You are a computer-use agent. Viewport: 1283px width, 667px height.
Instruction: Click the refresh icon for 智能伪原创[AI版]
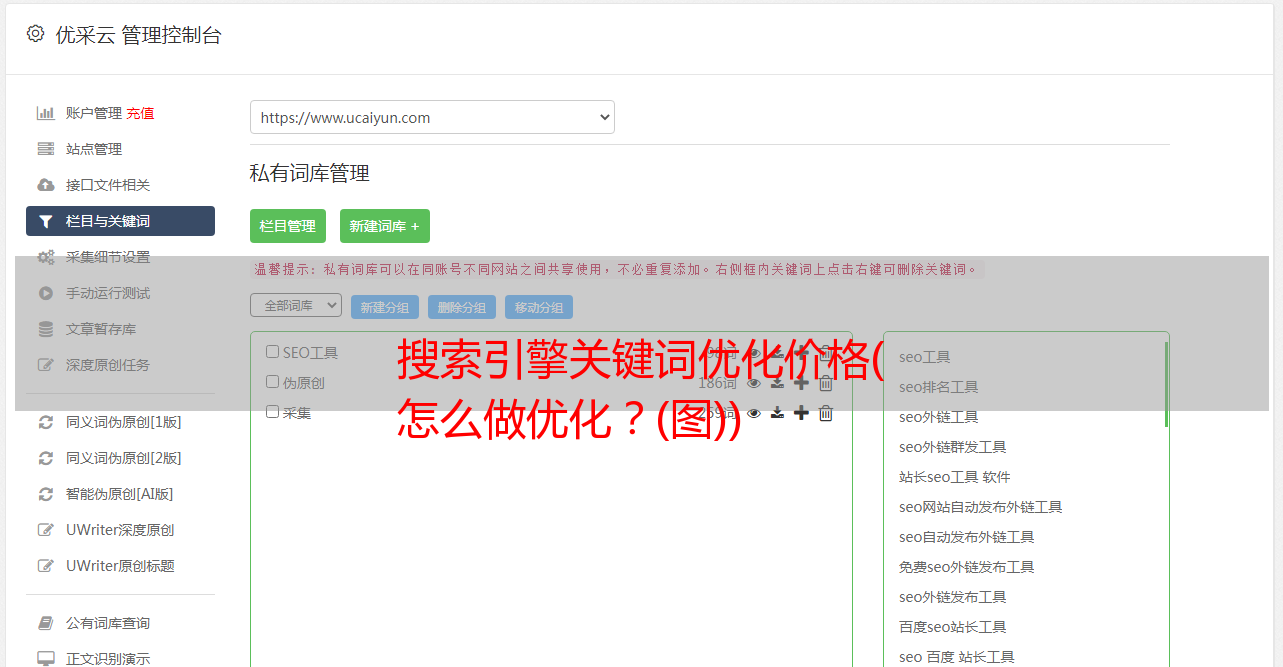click(x=45, y=494)
